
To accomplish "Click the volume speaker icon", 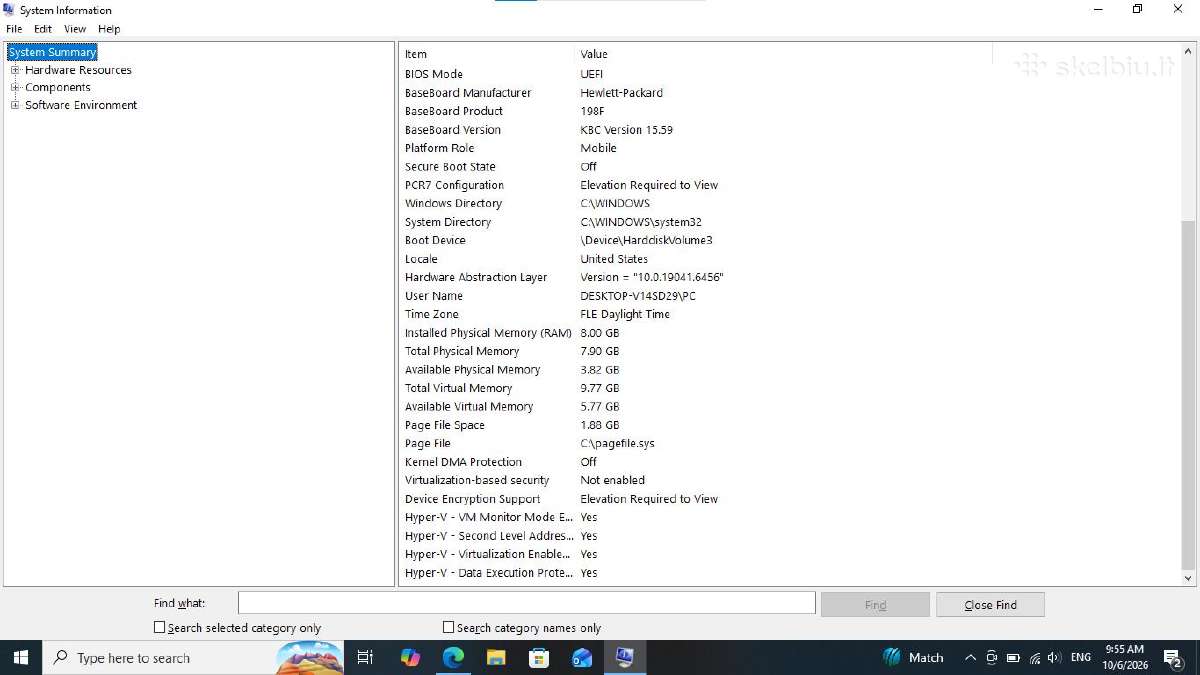I will point(1054,657).
